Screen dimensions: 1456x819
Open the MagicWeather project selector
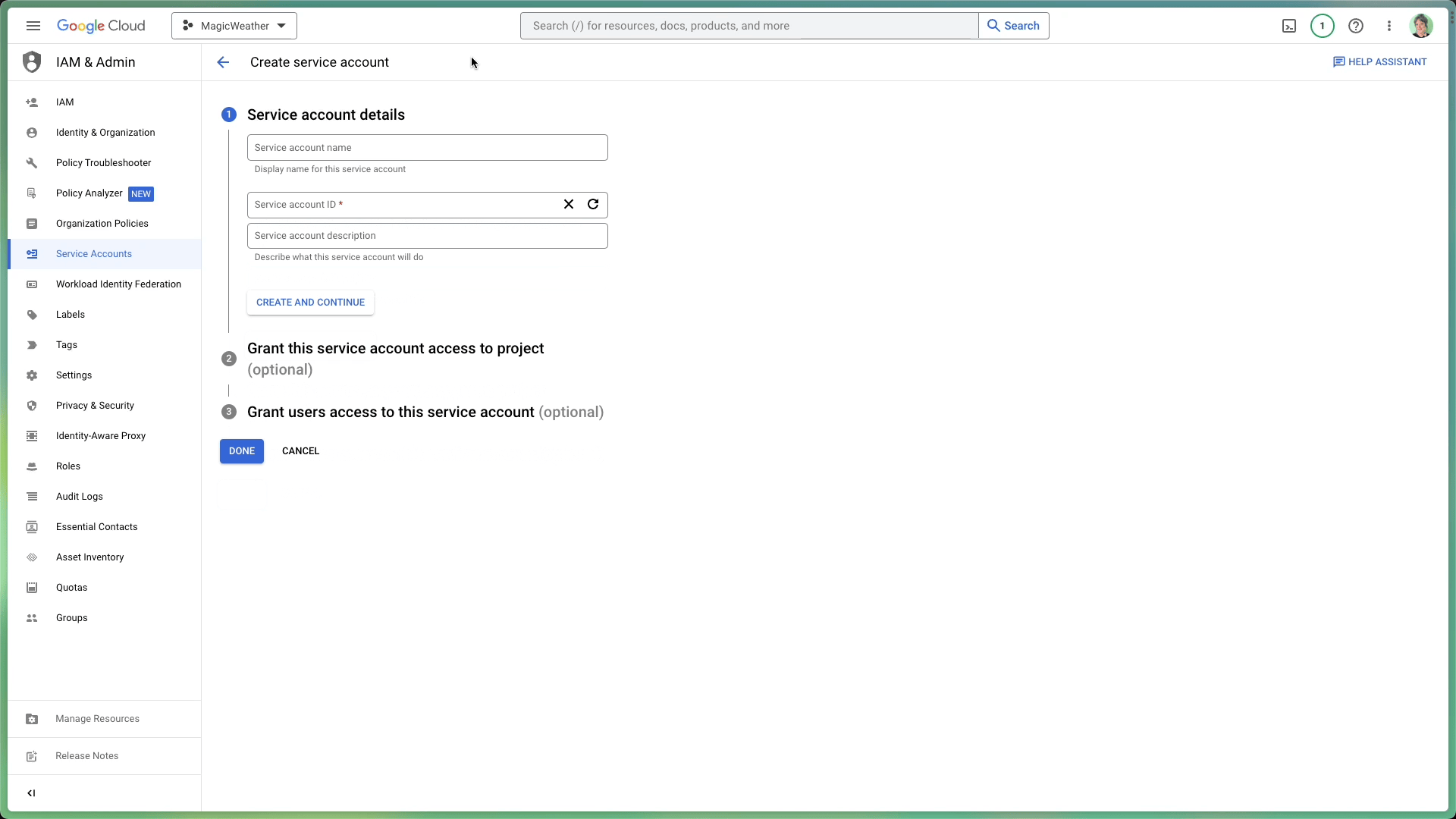point(234,25)
